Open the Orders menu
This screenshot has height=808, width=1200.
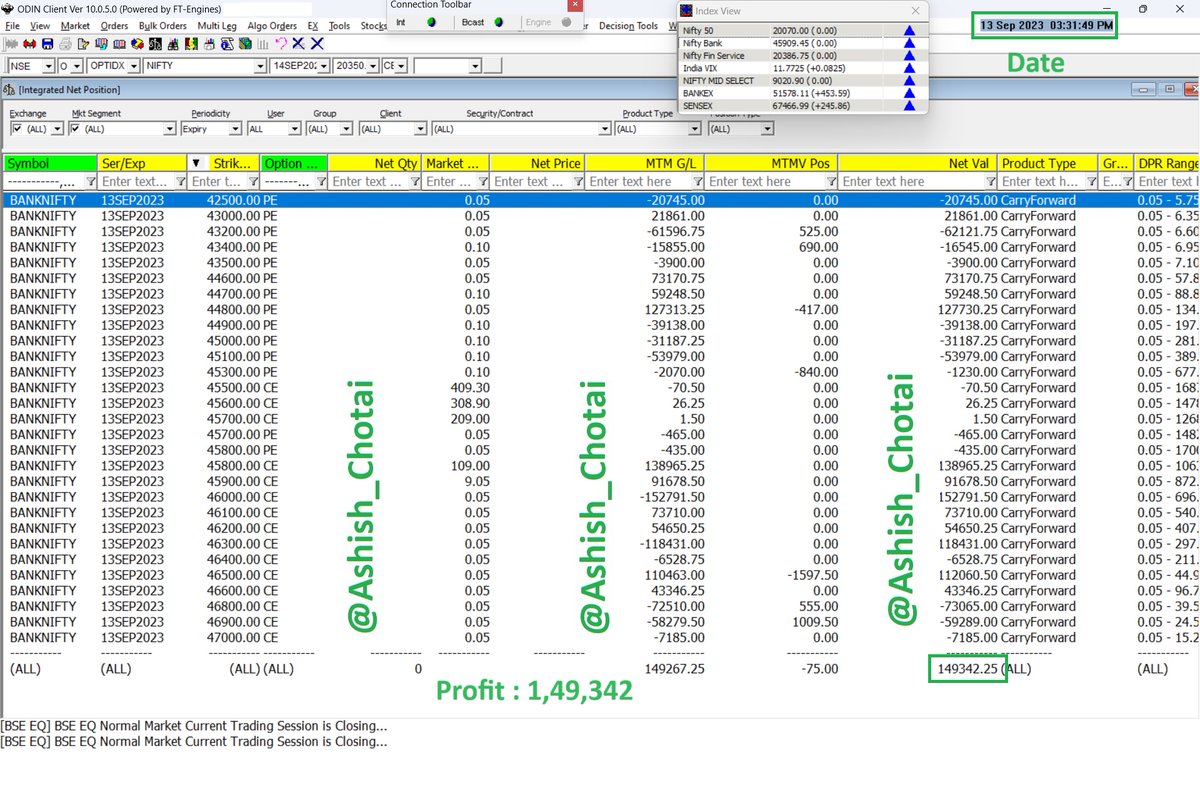point(114,26)
